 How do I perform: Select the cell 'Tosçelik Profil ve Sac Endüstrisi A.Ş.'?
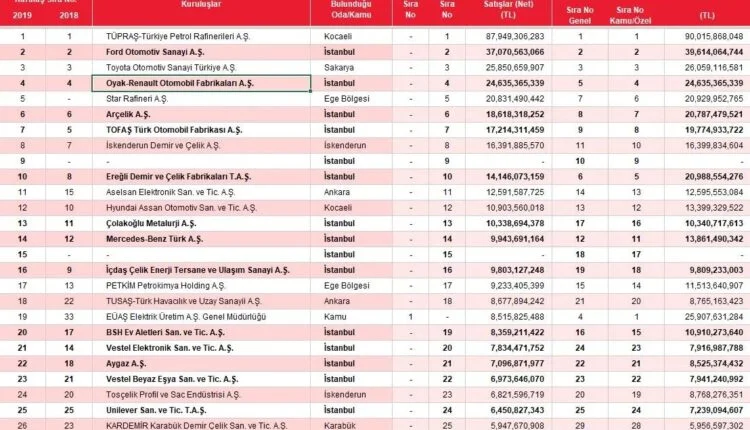[201, 395]
